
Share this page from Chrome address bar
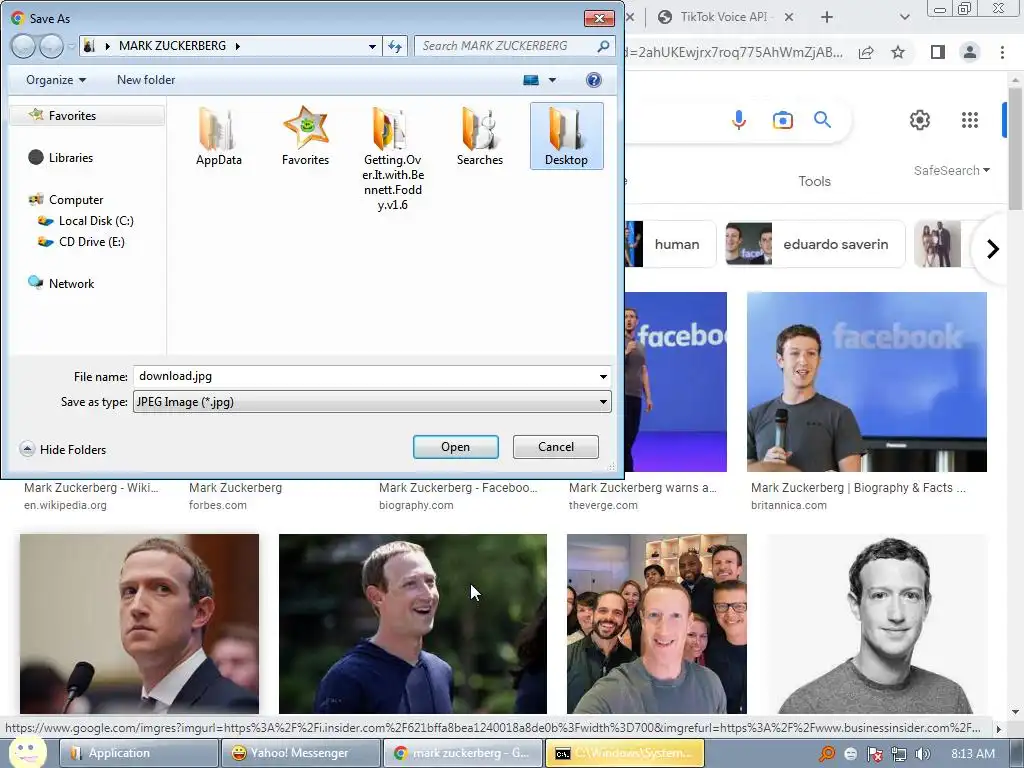pos(866,52)
